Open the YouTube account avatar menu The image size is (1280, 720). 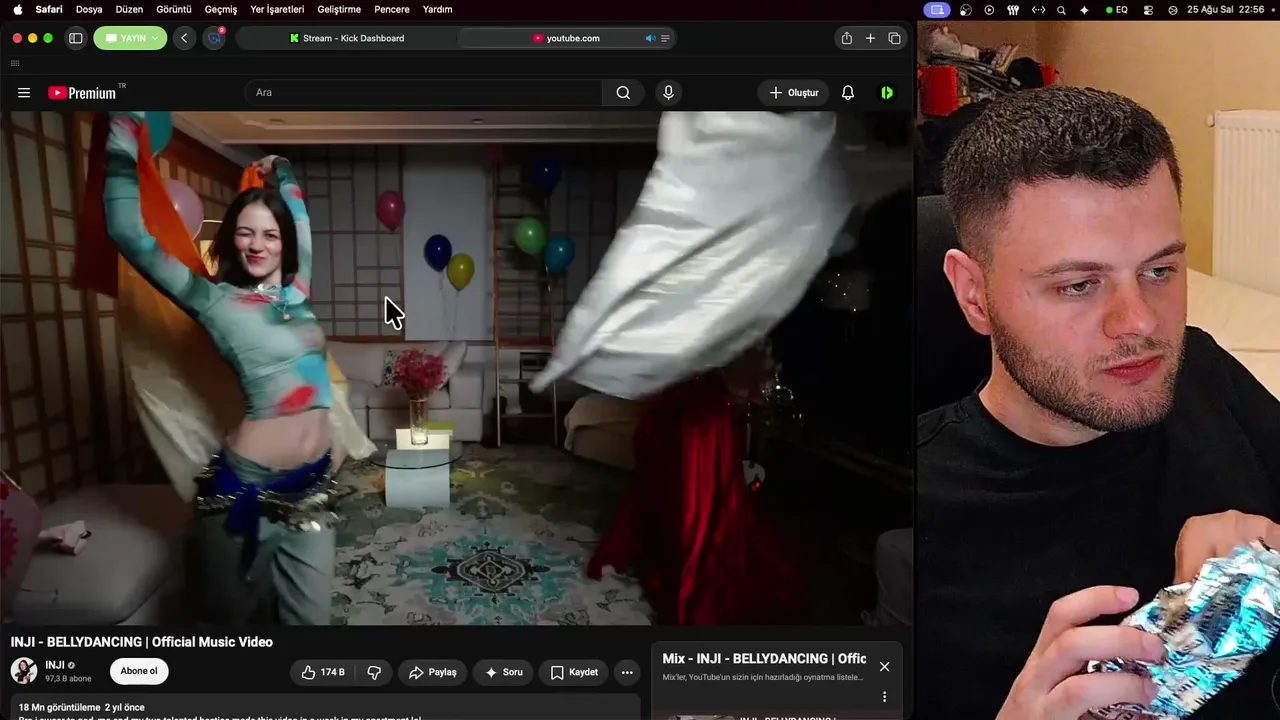(x=887, y=93)
